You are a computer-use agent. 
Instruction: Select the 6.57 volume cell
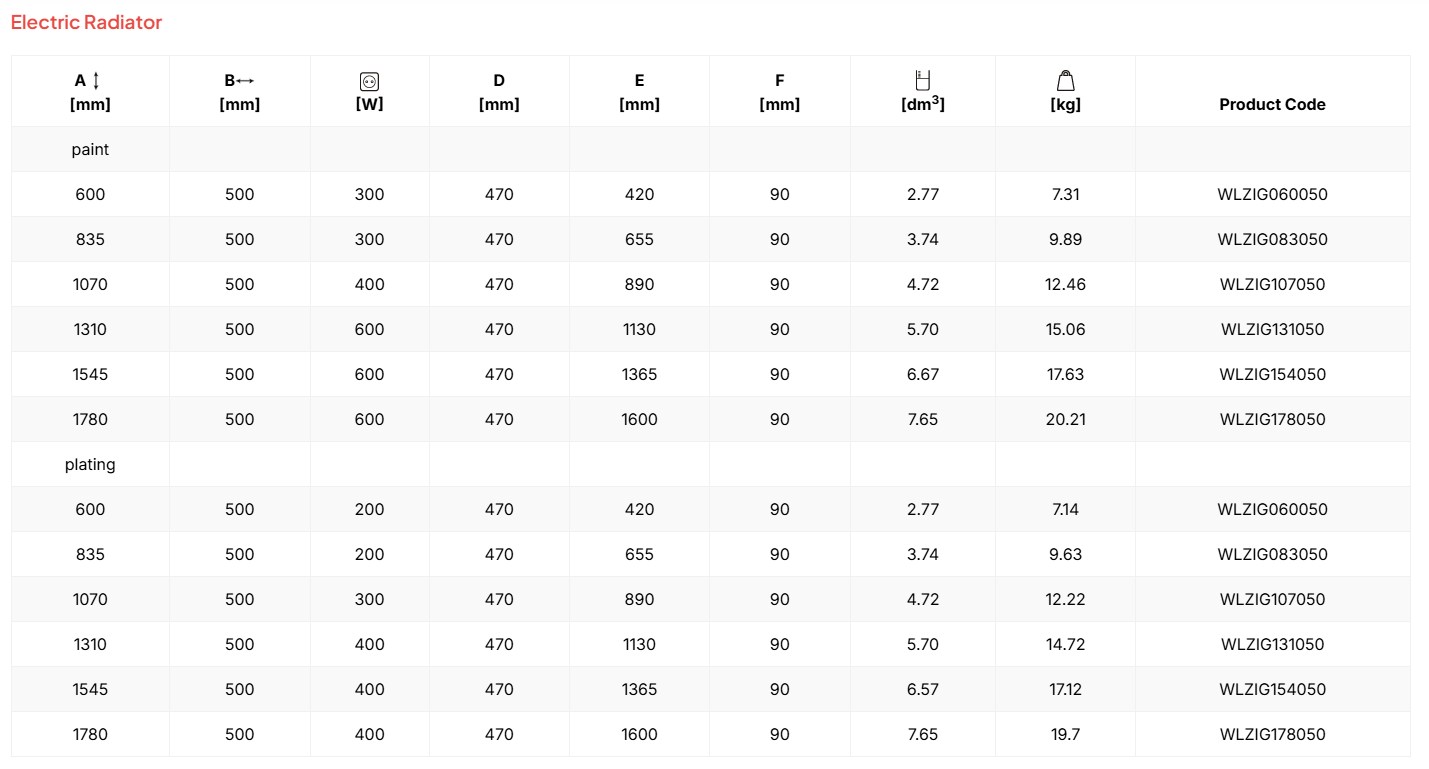coord(923,689)
